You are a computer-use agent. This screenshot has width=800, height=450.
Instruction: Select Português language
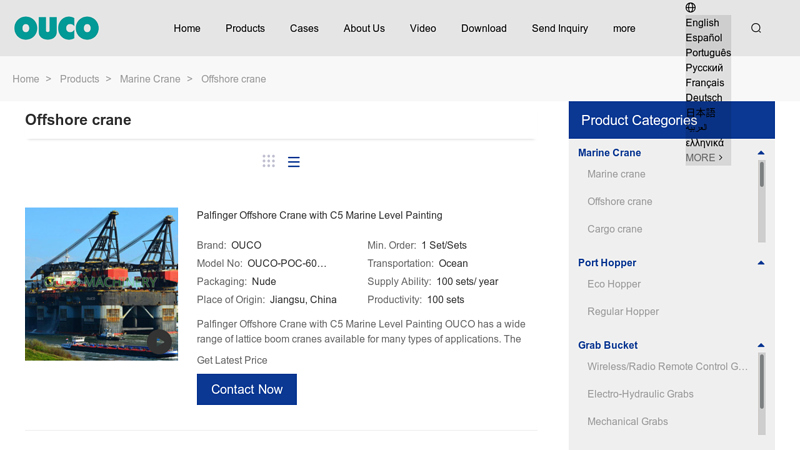pos(708,53)
